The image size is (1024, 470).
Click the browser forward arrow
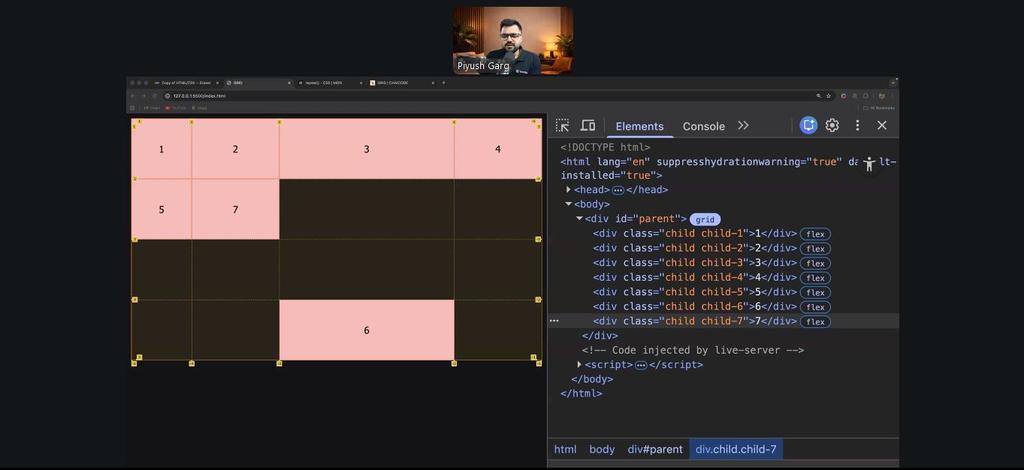point(144,96)
